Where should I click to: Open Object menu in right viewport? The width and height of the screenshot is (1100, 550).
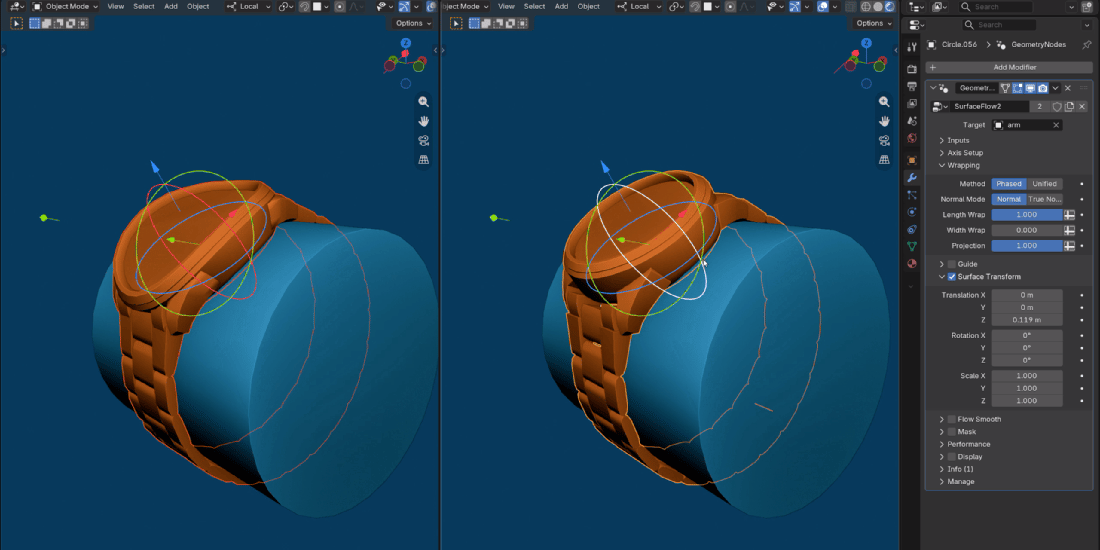589,6
